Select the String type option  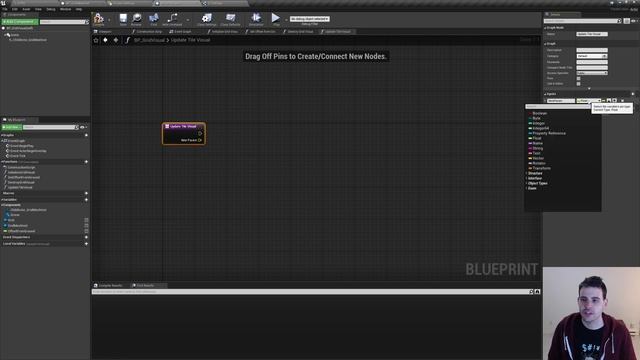point(536,148)
